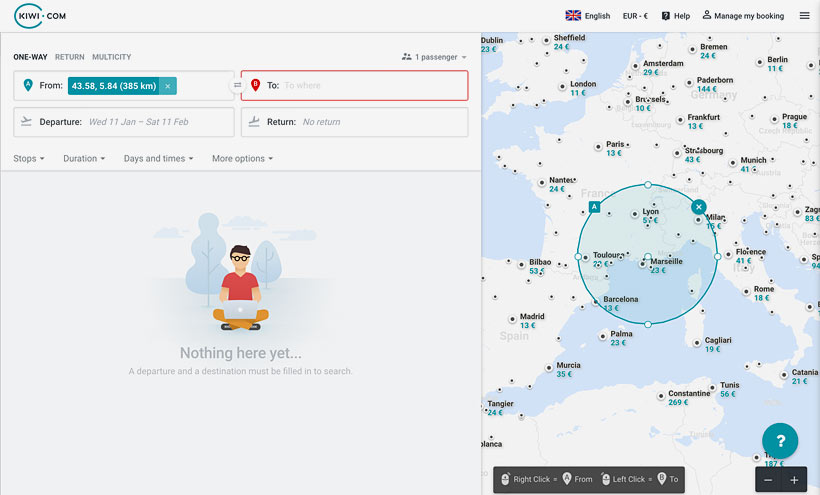Switch to ONE-WAY trip type
Viewport: 820px width, 495px height.
[x=30, y=57]
